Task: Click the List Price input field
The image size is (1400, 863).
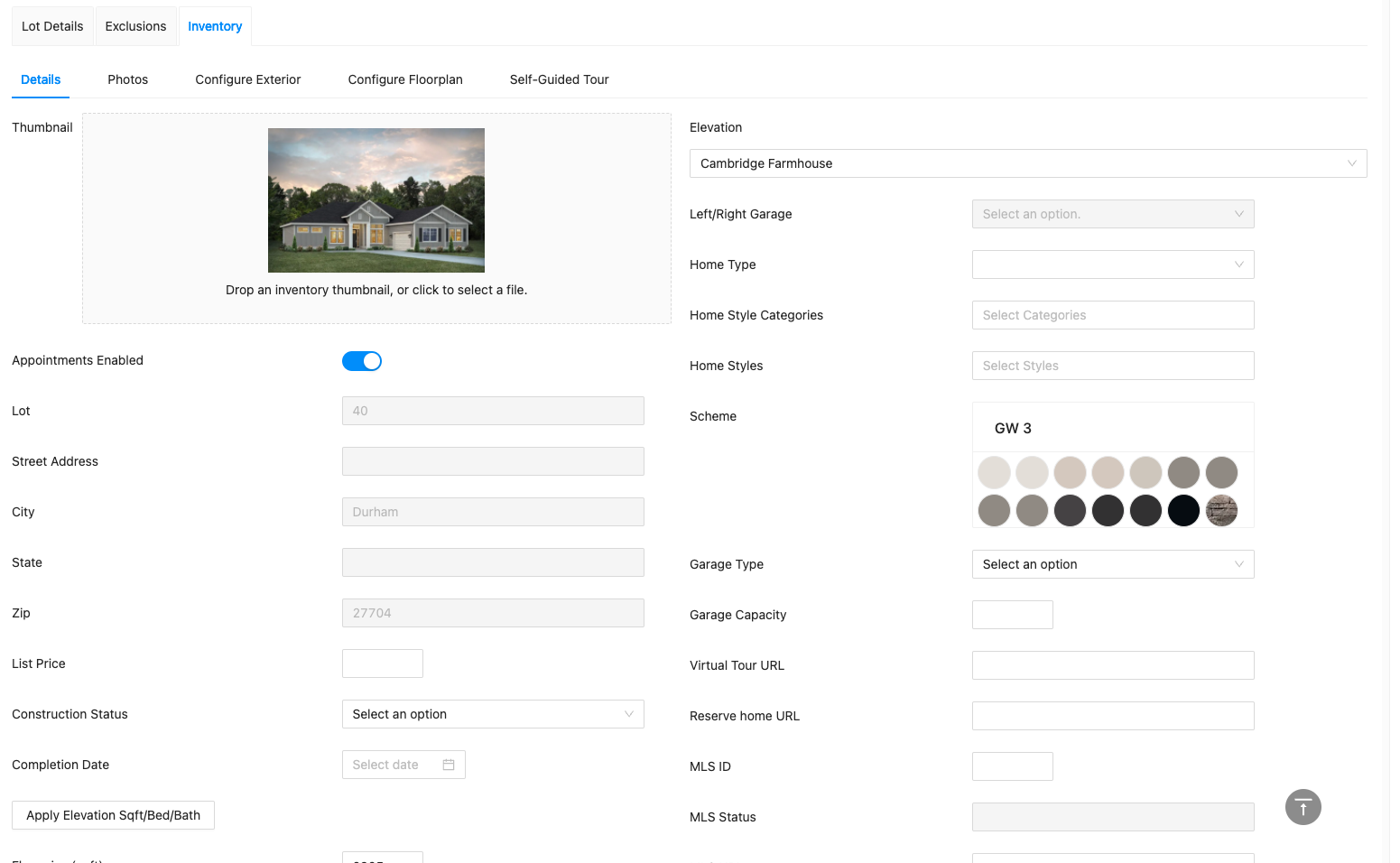Action: click(383, 663)
